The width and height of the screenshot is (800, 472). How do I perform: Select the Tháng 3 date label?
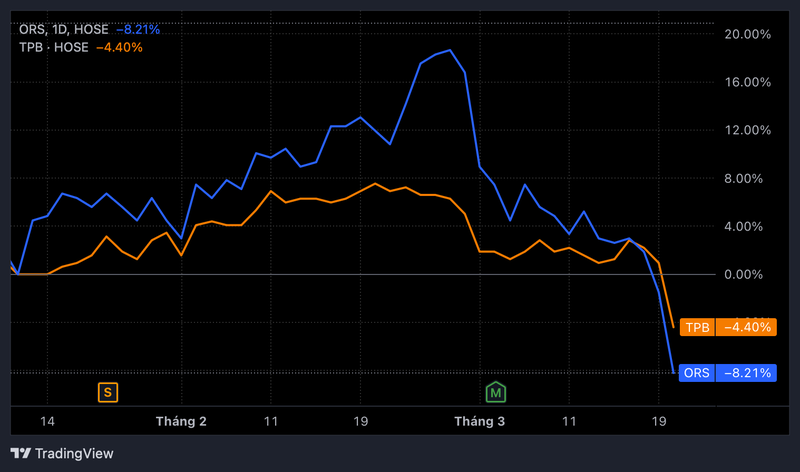point(479,422)
